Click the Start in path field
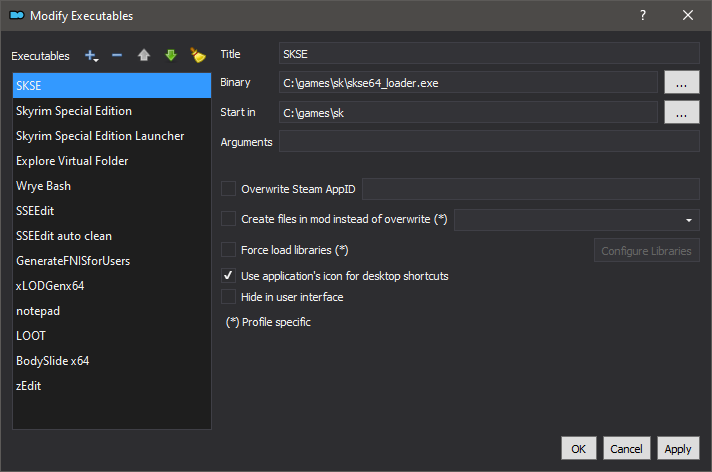 coord(468,112)
